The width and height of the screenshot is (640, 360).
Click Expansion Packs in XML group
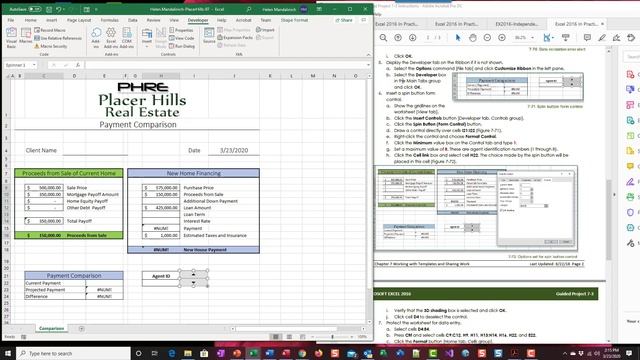(235, 38)
